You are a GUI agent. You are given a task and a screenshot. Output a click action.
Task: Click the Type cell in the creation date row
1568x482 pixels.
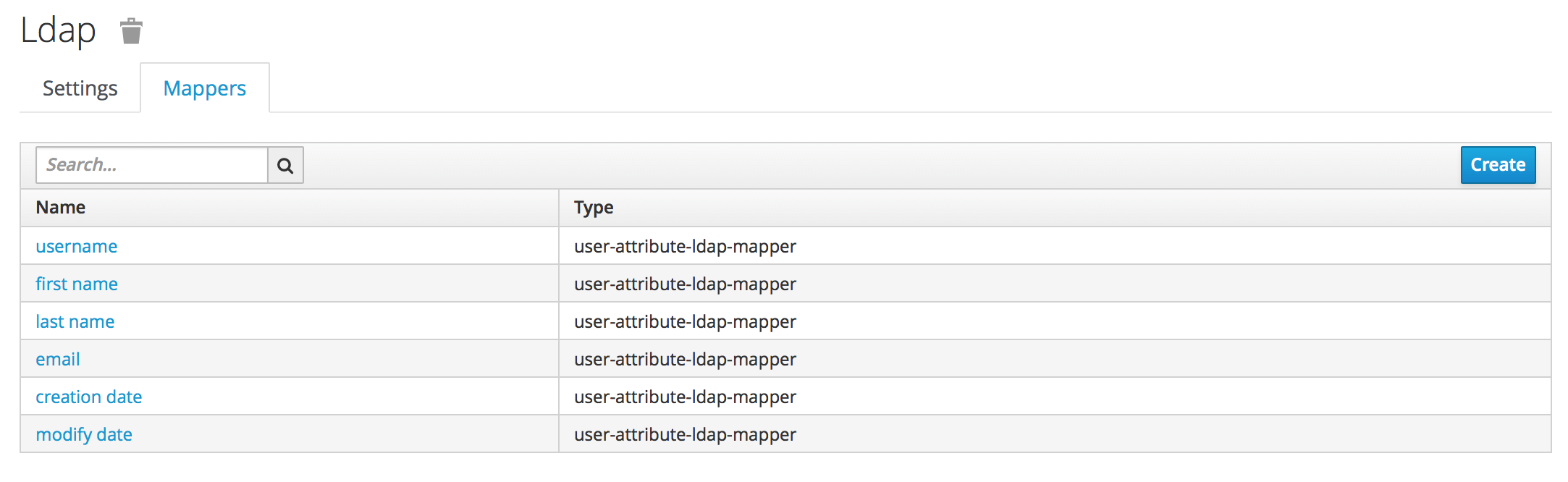tap(685, 397)
